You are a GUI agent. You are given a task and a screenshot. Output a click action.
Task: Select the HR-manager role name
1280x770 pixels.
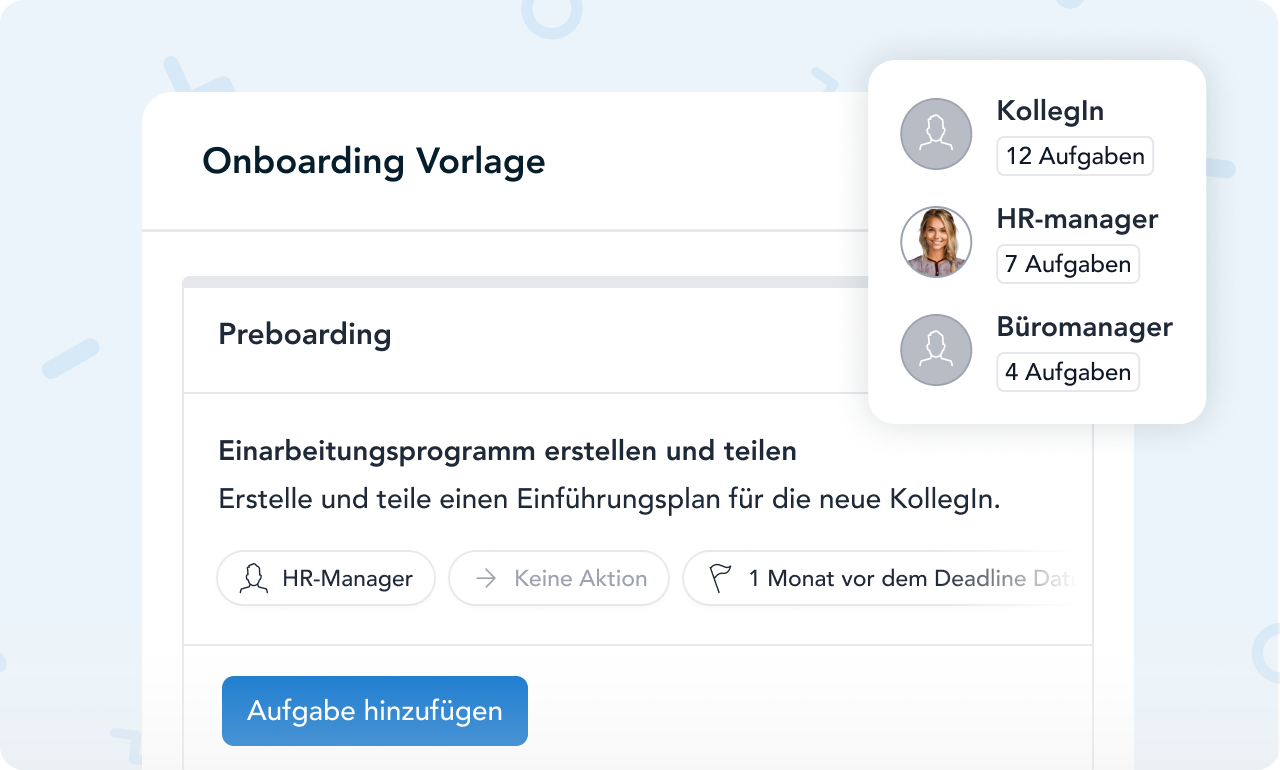(1077, 219)
